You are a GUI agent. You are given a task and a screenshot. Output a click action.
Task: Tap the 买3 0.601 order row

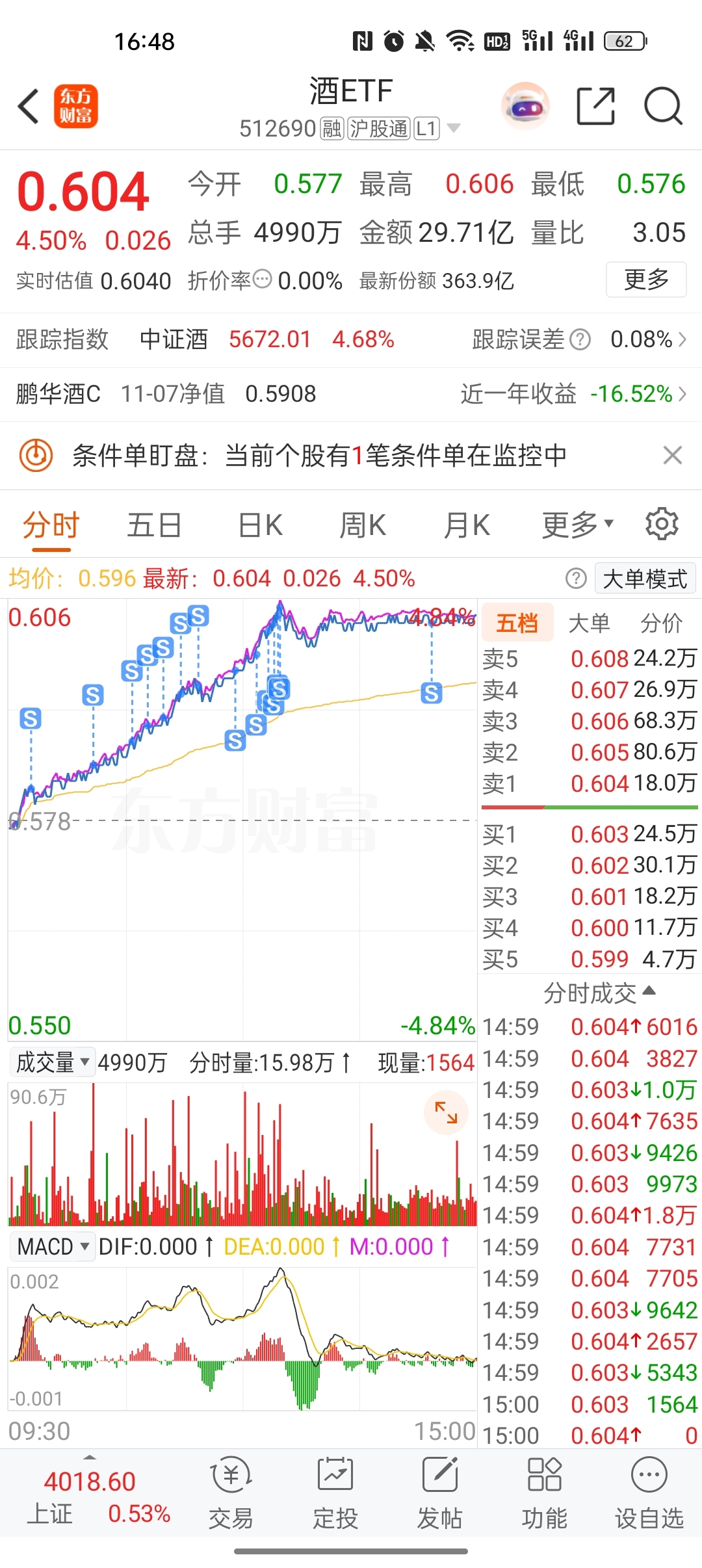pyautogui.click(x=590, y=896)
